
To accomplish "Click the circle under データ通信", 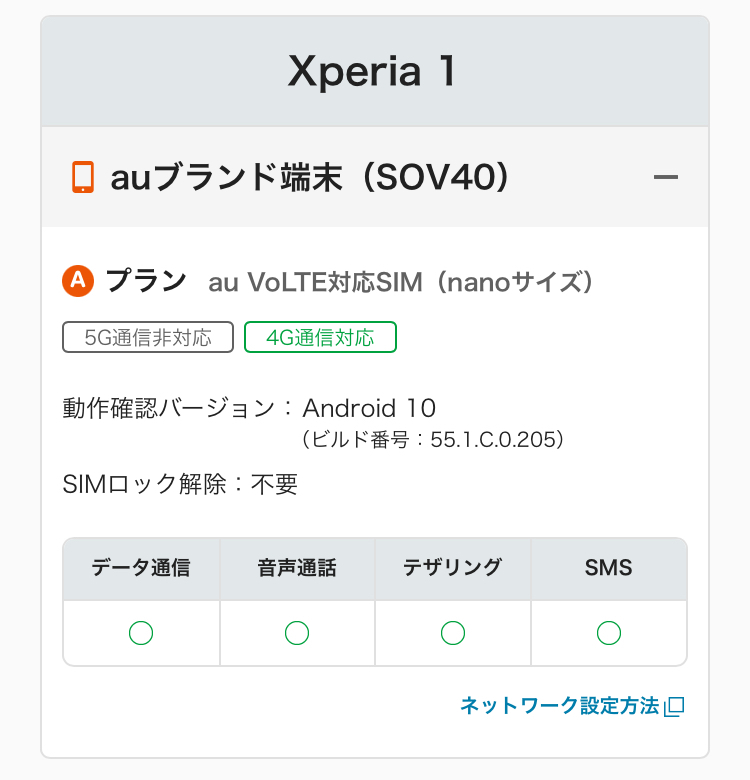I will point(141,632).
